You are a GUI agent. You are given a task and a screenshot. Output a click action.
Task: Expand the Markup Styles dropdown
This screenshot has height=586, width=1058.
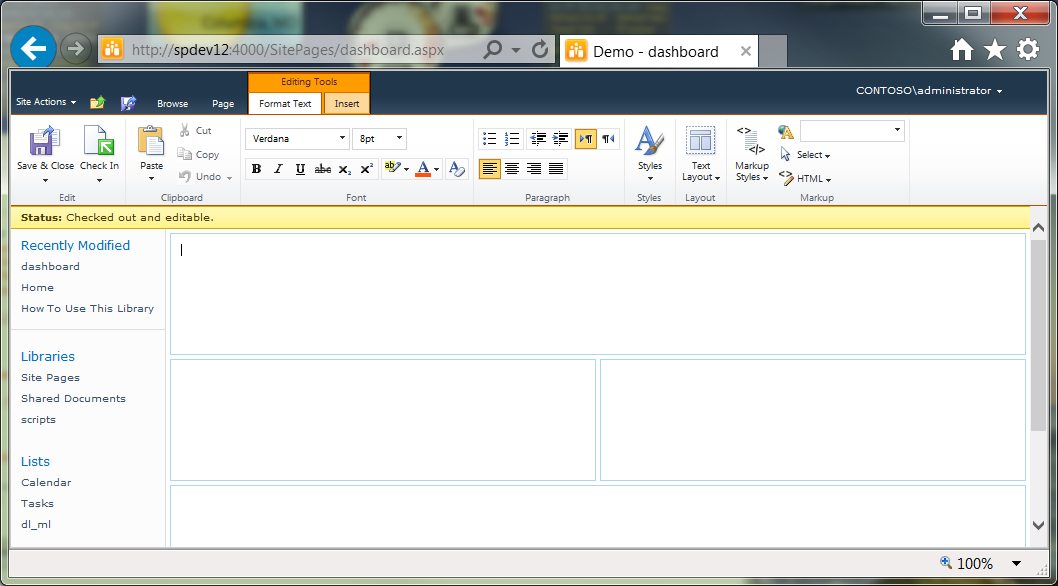[752, 171]
